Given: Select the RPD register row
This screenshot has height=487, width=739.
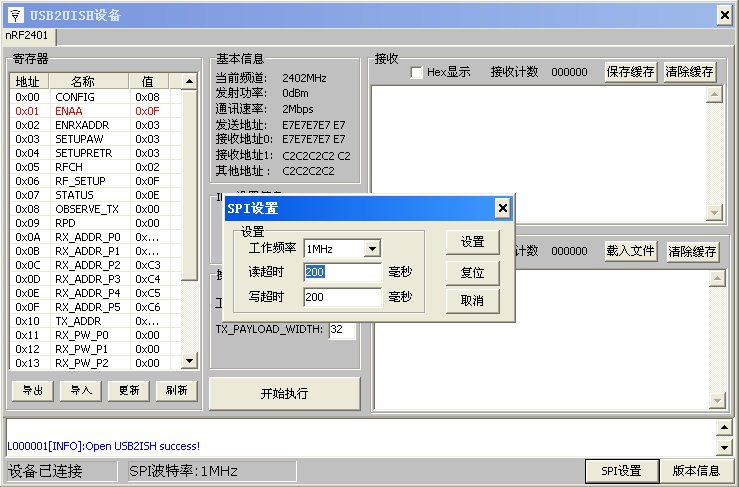Looking at the screenshot, I should (95, 223).
